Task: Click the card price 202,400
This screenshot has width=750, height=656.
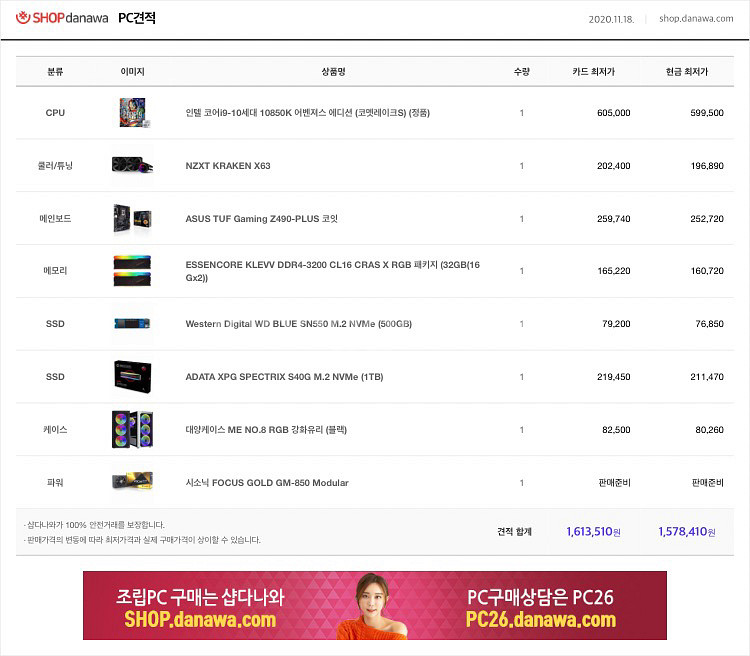Action: (614, 166)
